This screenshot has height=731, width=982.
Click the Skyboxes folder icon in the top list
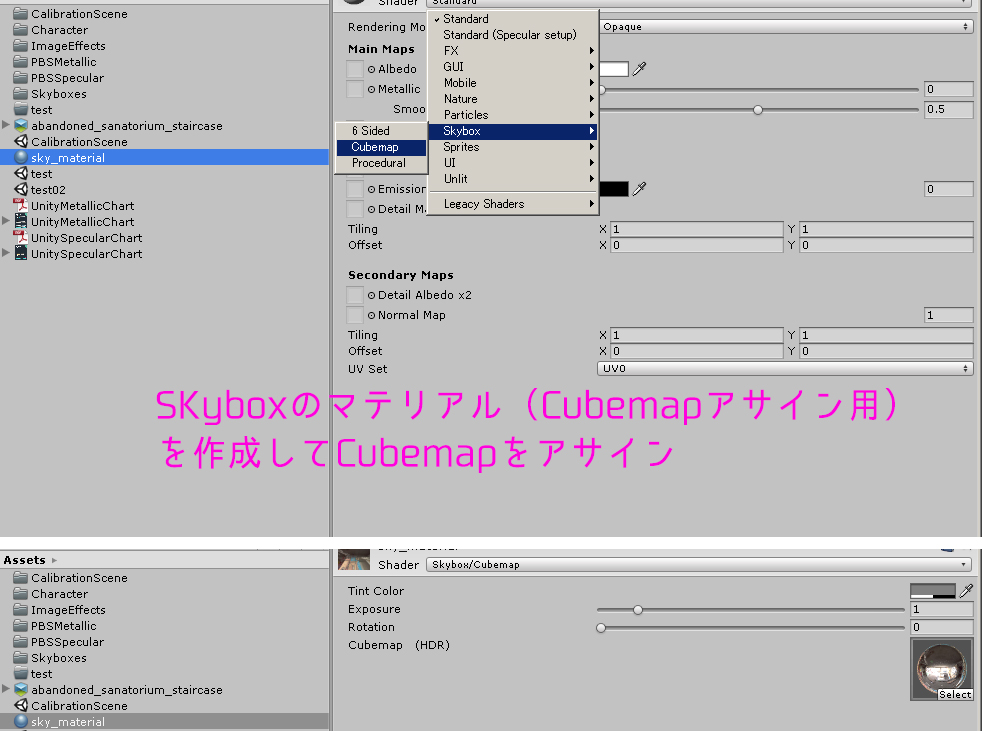pos(21,94)
